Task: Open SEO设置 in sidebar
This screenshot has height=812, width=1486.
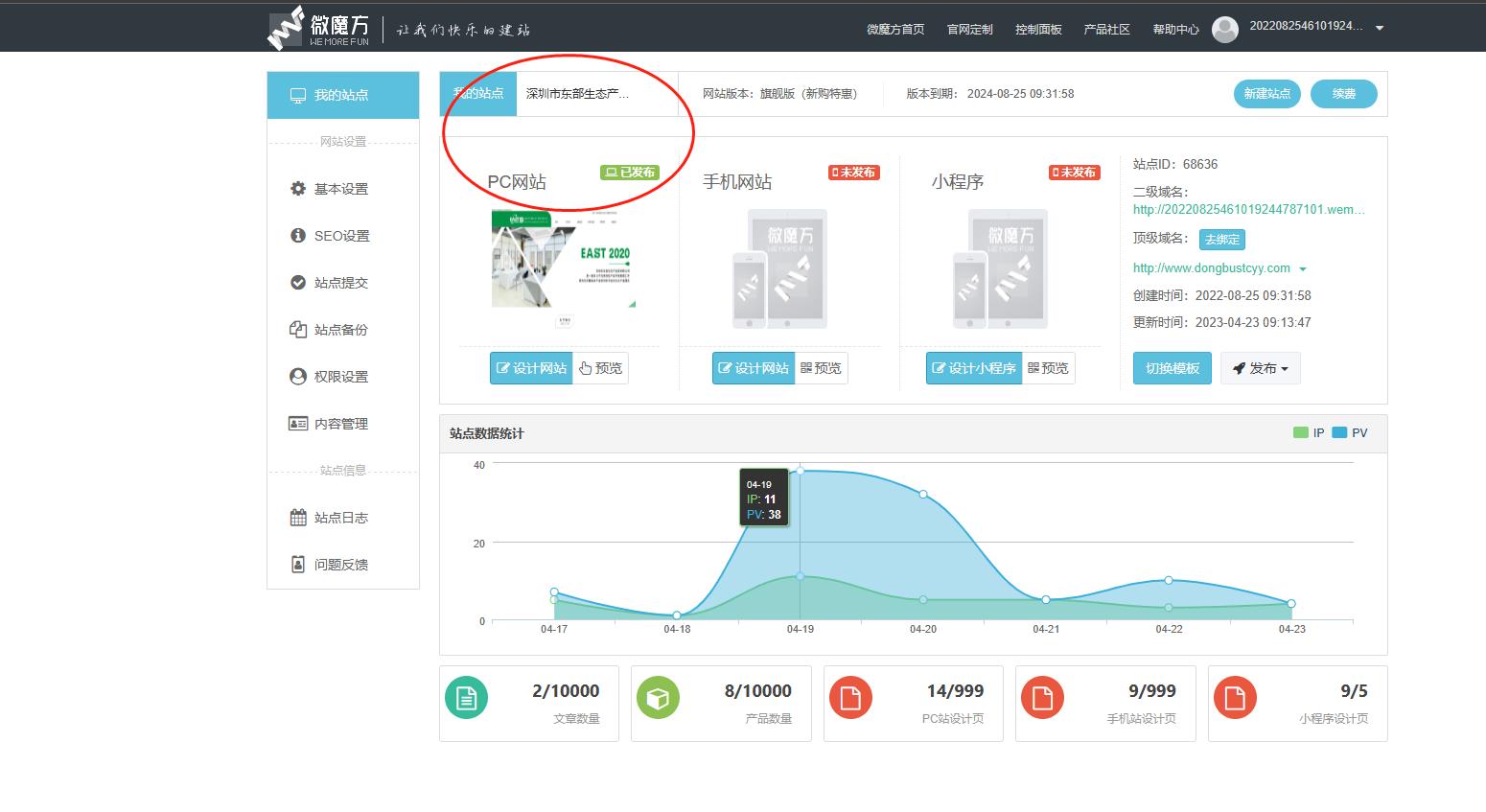Action: (x=343, y=236)
